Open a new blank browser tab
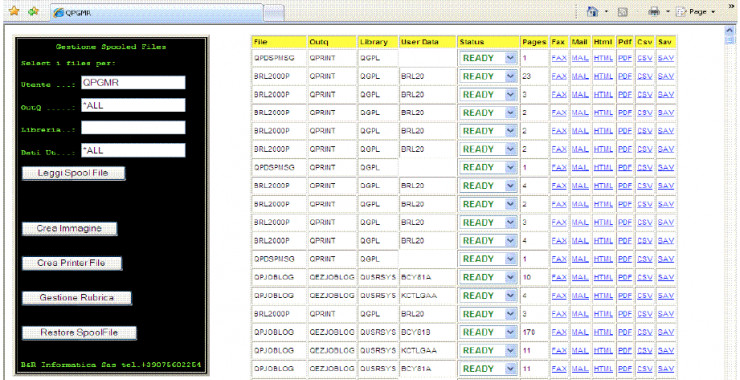The width and height of the screenshot is (740, 380). tap(274, 13)
